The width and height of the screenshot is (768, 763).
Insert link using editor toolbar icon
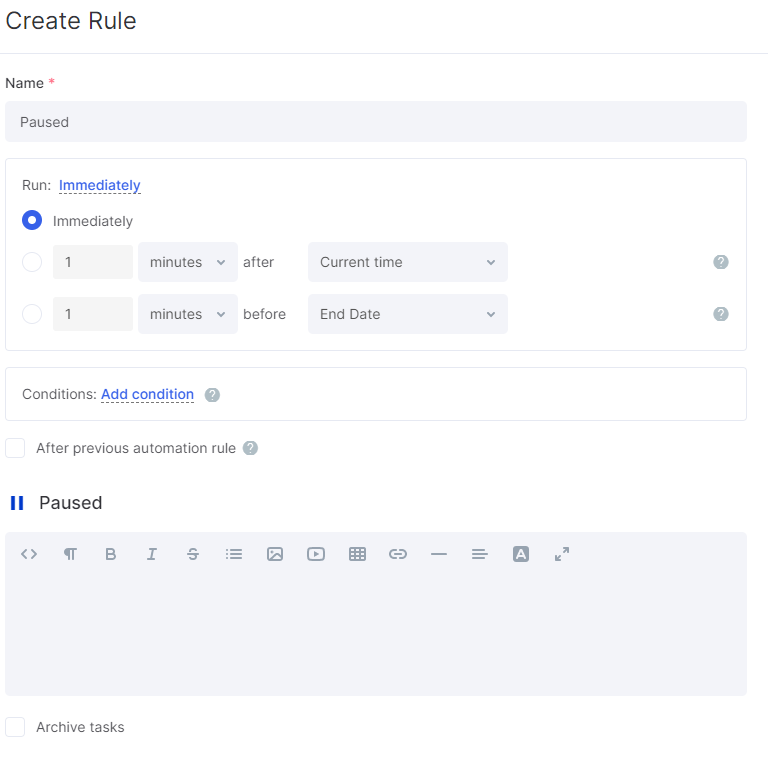point(398,554)
